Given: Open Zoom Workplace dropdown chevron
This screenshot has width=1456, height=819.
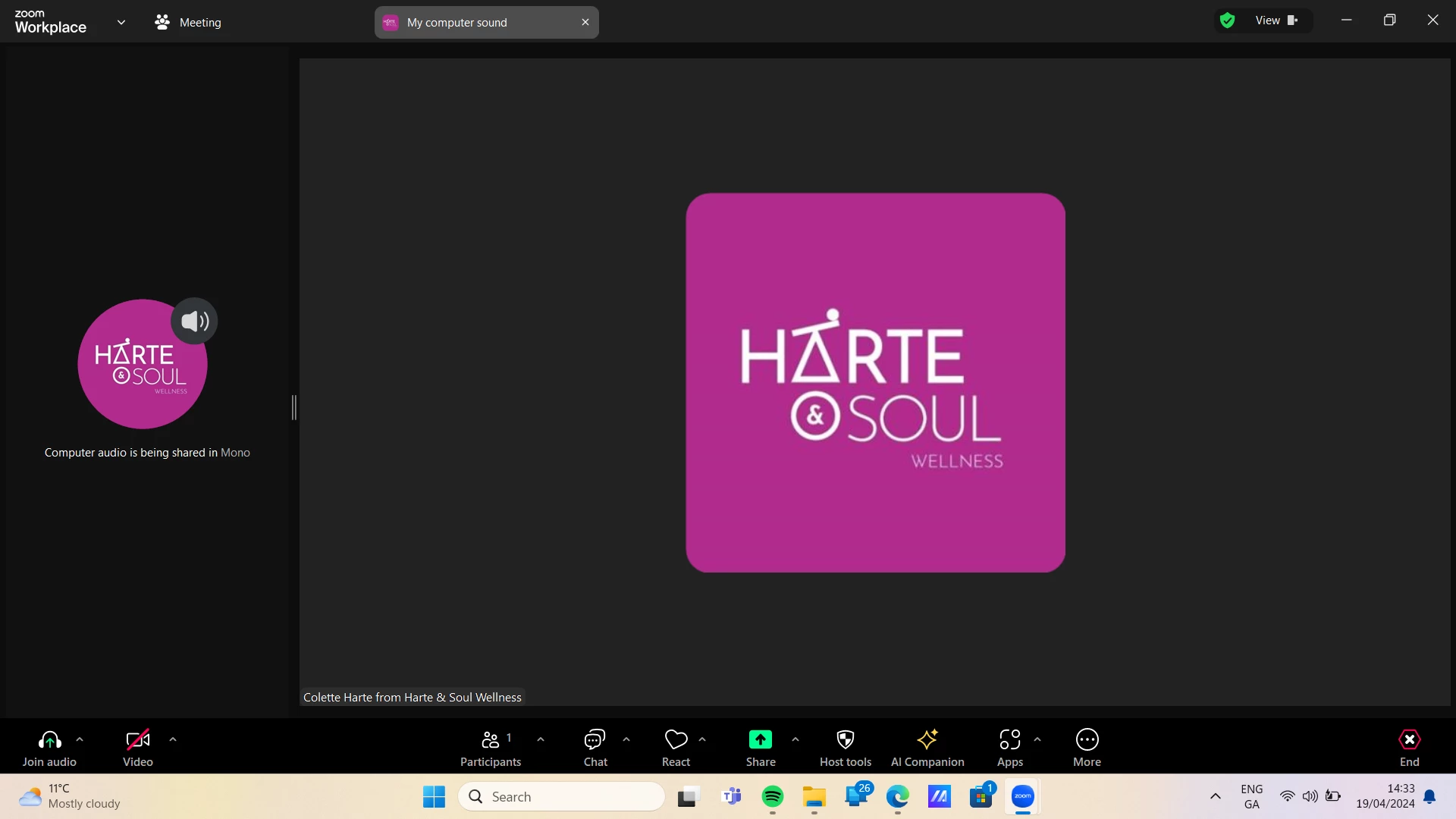Looking at the screenshot, I should pos(121,22).
